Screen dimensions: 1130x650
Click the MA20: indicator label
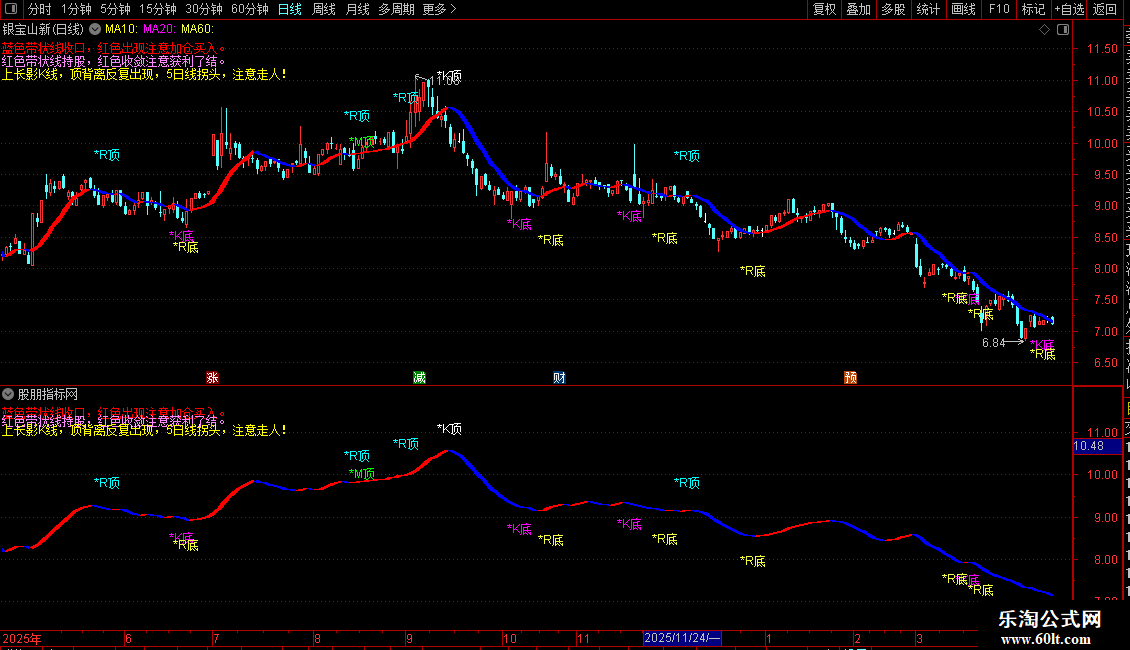click(159, 30)
